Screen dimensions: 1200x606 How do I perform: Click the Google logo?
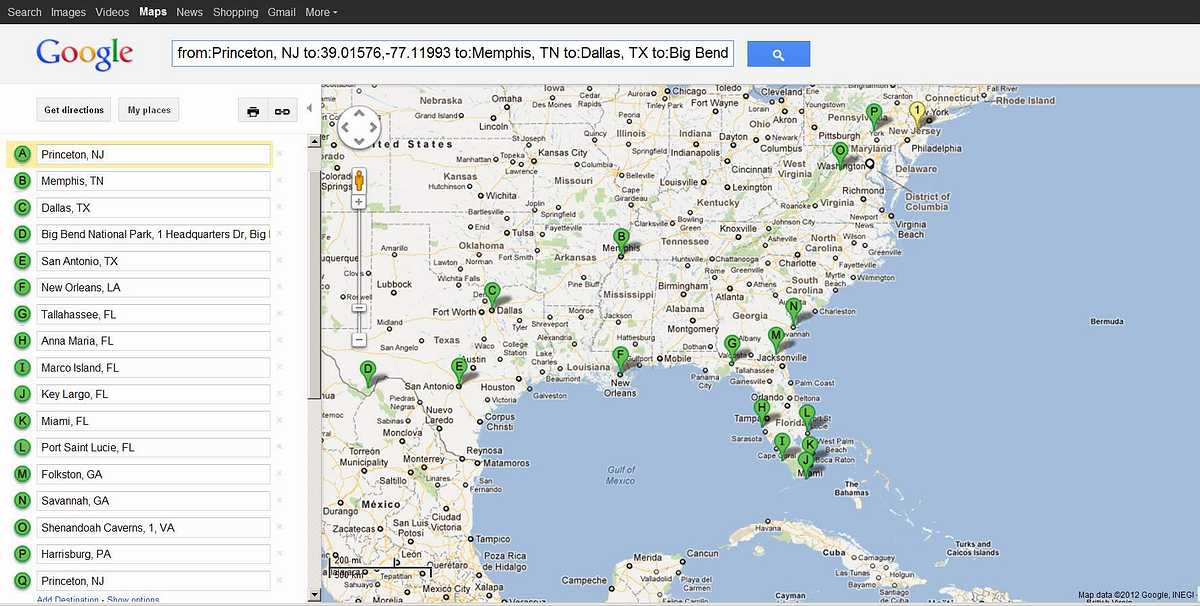pos(84,54)
